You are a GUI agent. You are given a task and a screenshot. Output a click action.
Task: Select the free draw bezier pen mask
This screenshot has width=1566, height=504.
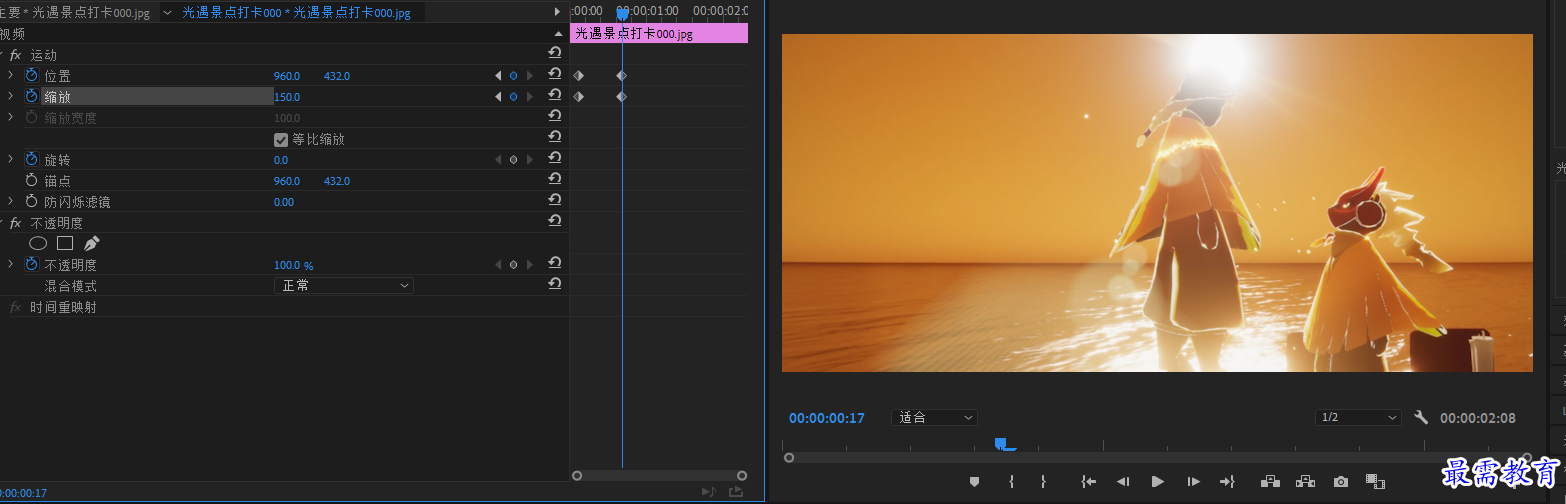click(x=91, y=243)
